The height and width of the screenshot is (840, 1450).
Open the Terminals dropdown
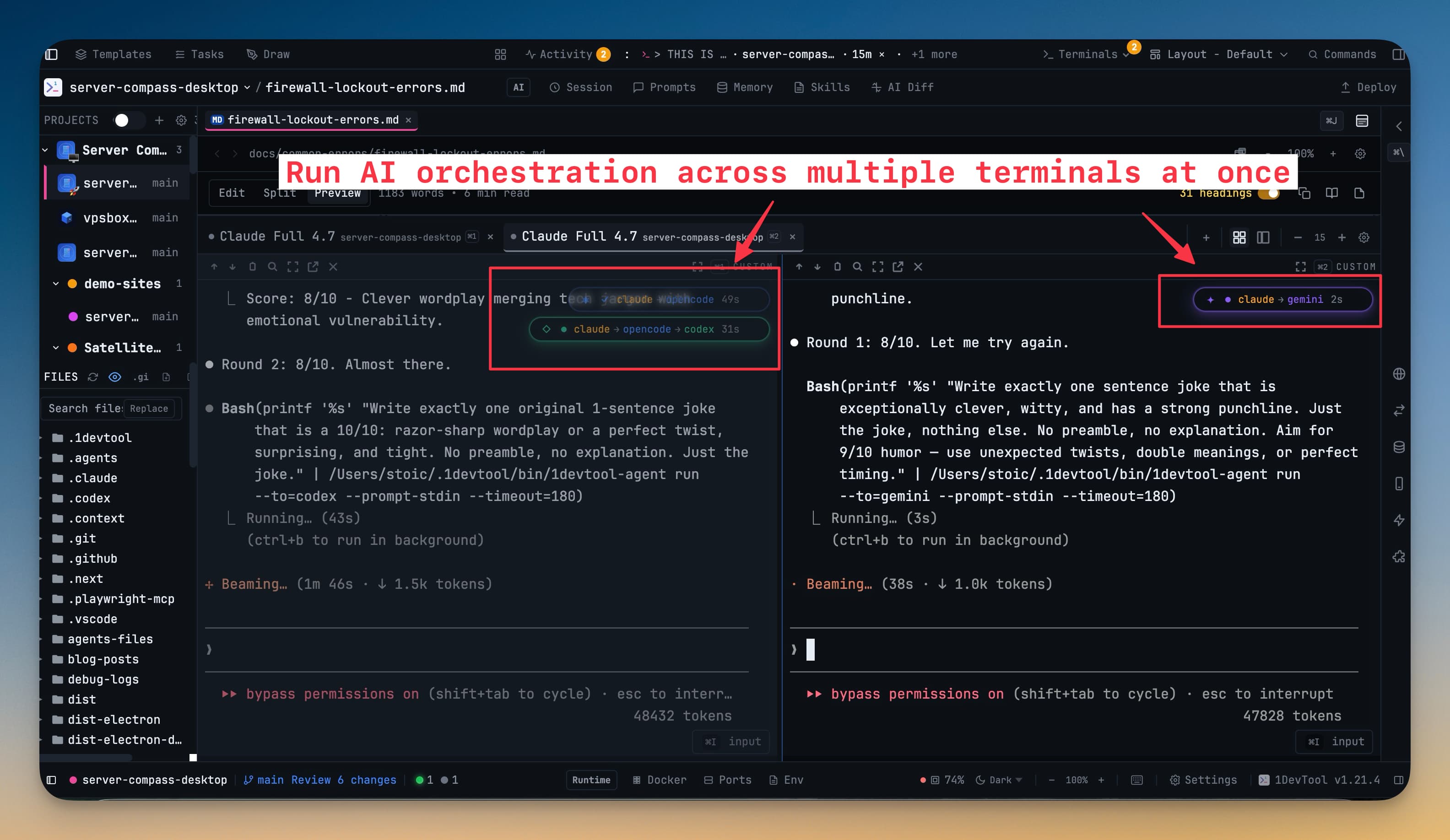tap(1086, 54)
